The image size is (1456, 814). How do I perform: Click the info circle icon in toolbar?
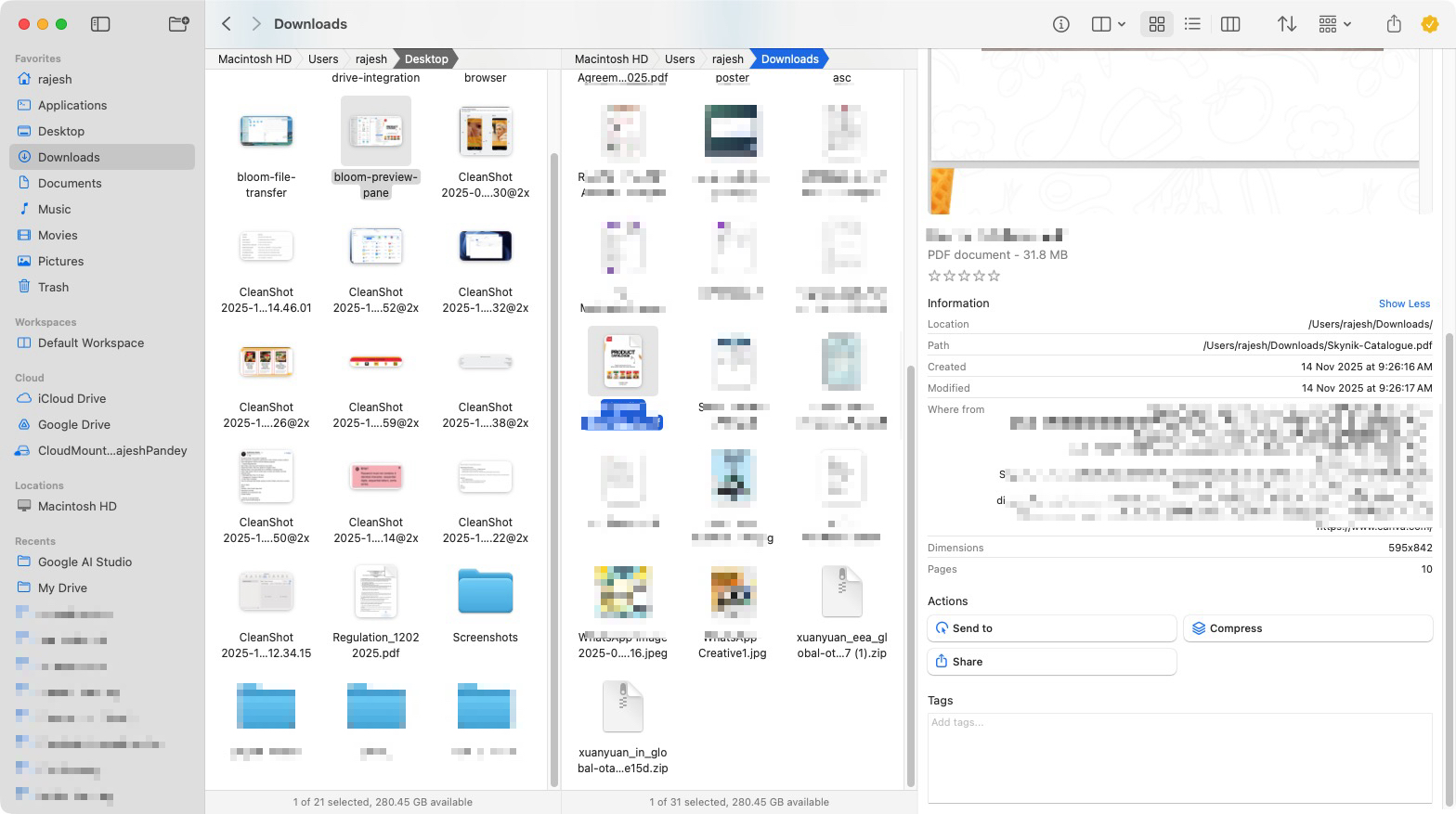click(x=1060, y=24)
